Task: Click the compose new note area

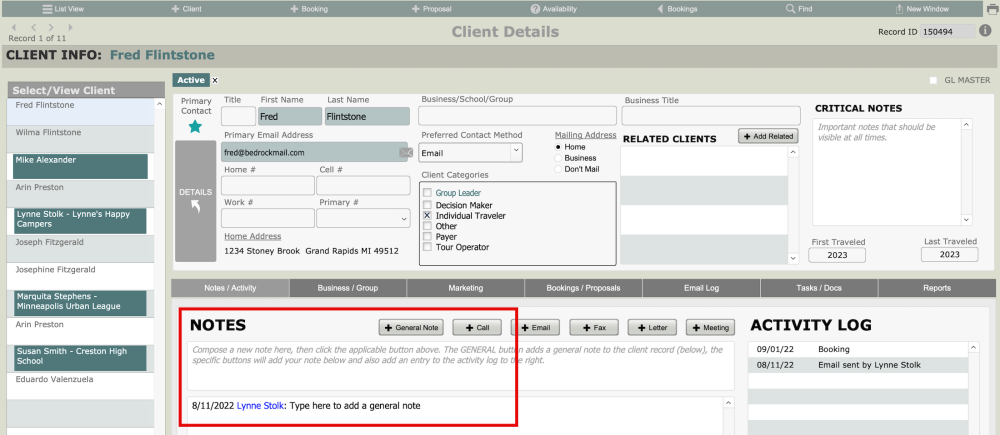Action: (x=460, y=366)
